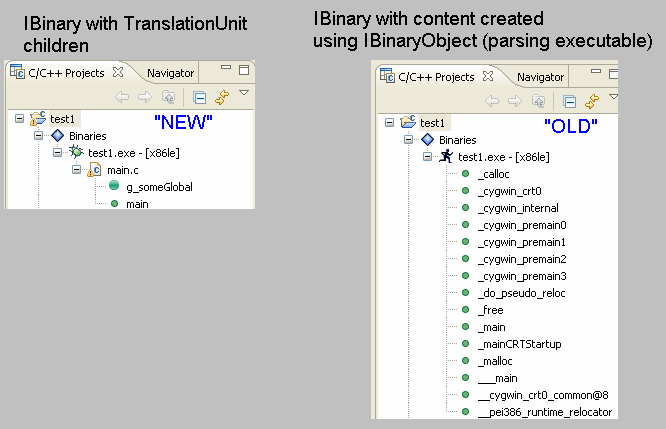The width and height of the screenshot is (666, 429).
Task: Switch to Navigator tab in NEW panel
Action: 170,73
